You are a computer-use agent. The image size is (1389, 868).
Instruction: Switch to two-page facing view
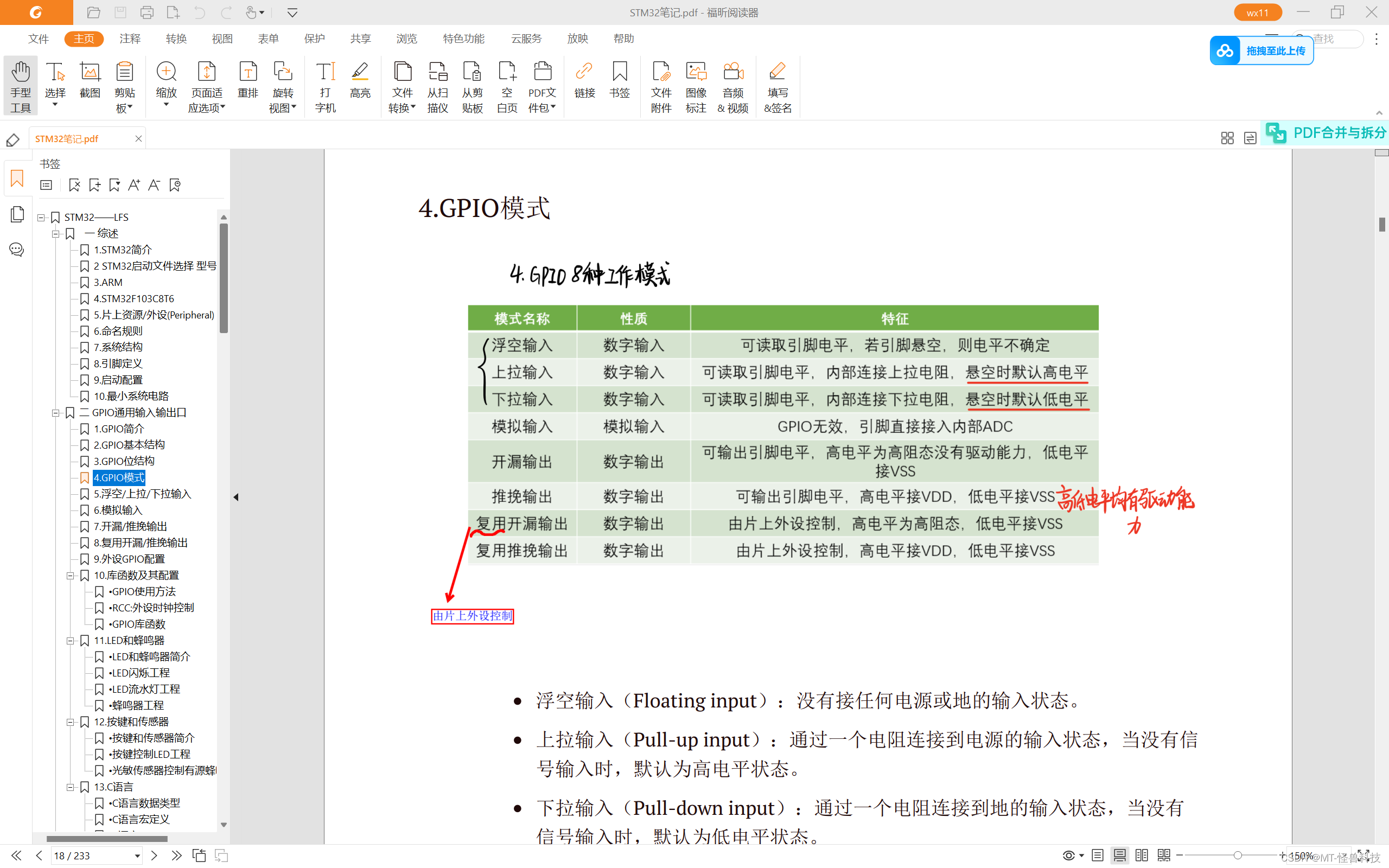click(1142, 856)
